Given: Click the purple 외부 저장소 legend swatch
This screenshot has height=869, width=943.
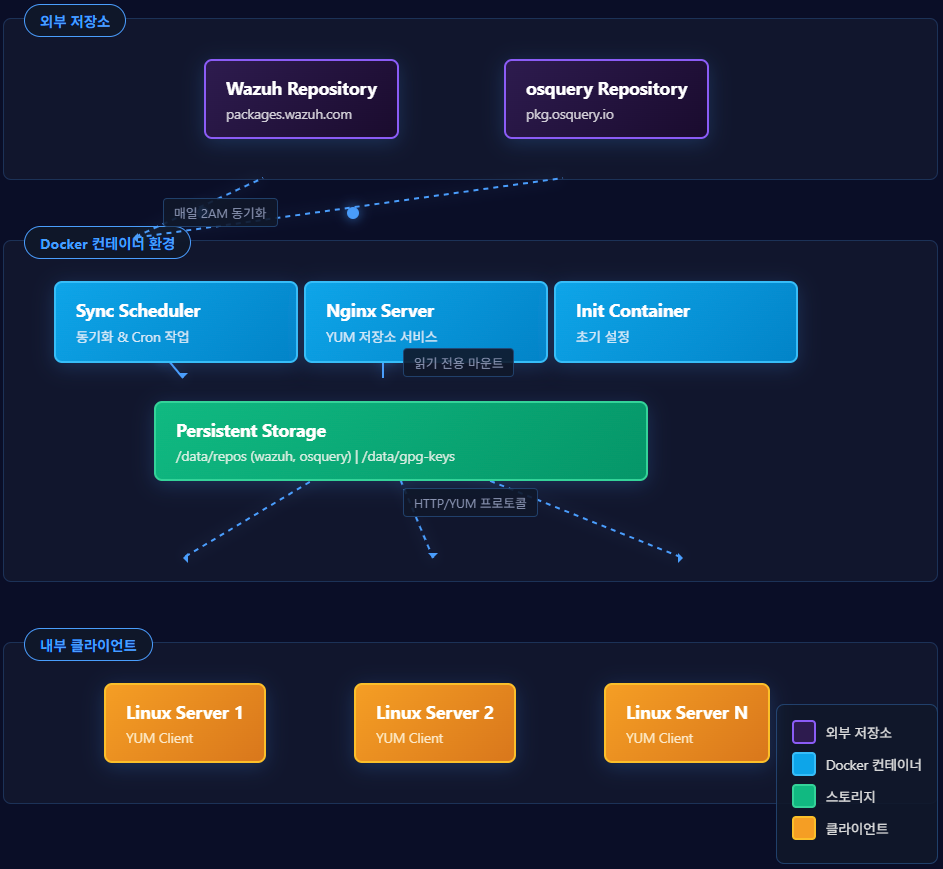Looking at the screenshot, I should (x=803, y=732).
